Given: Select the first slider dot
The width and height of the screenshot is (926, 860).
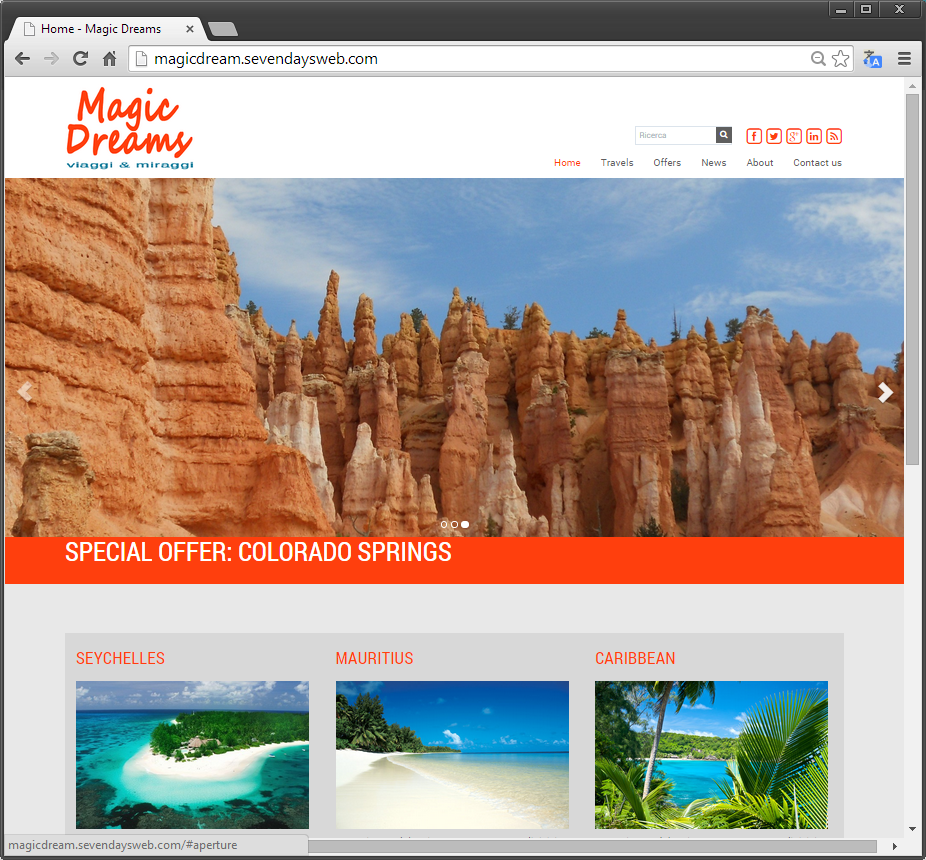Looking at the screenshot, I should (444, 525).
